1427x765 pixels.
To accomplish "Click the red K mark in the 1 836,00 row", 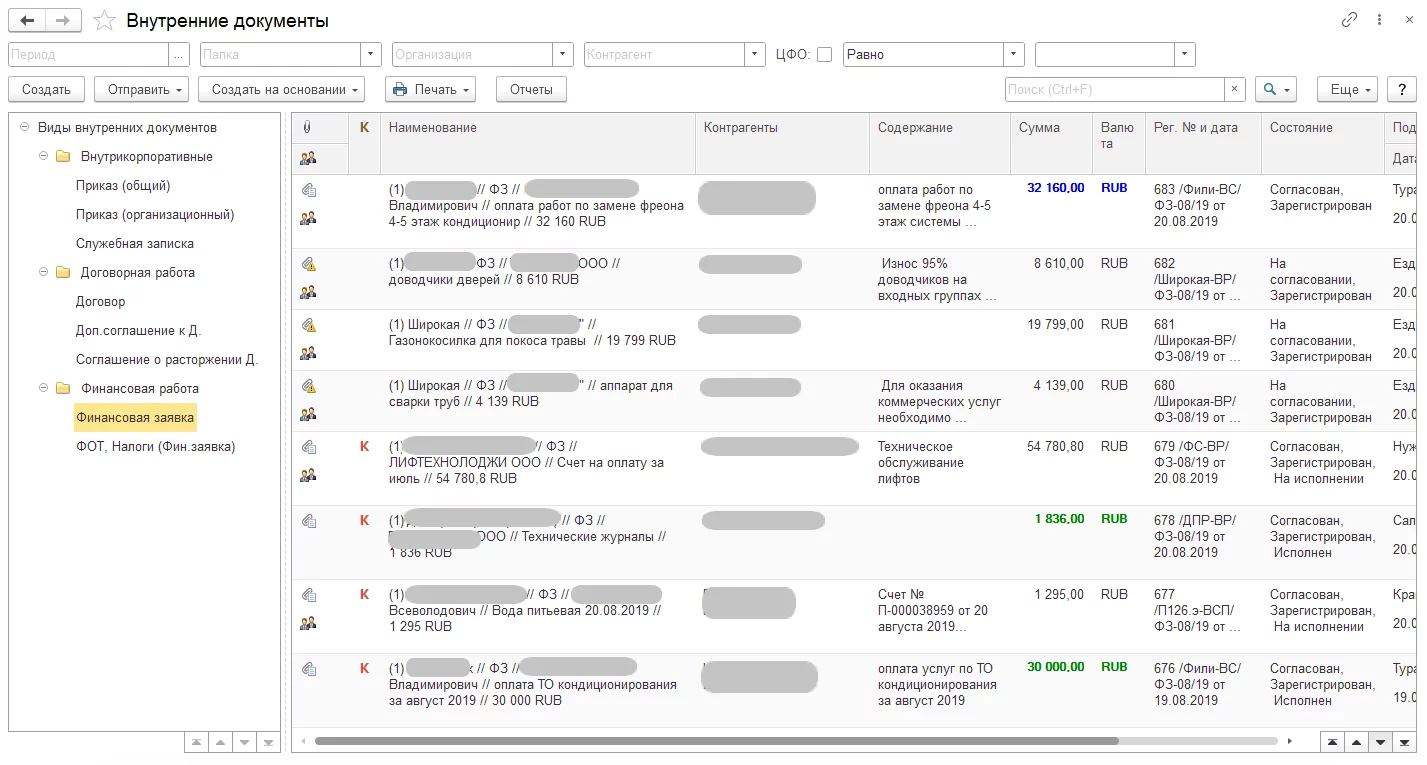I will [x=364, y=520].
